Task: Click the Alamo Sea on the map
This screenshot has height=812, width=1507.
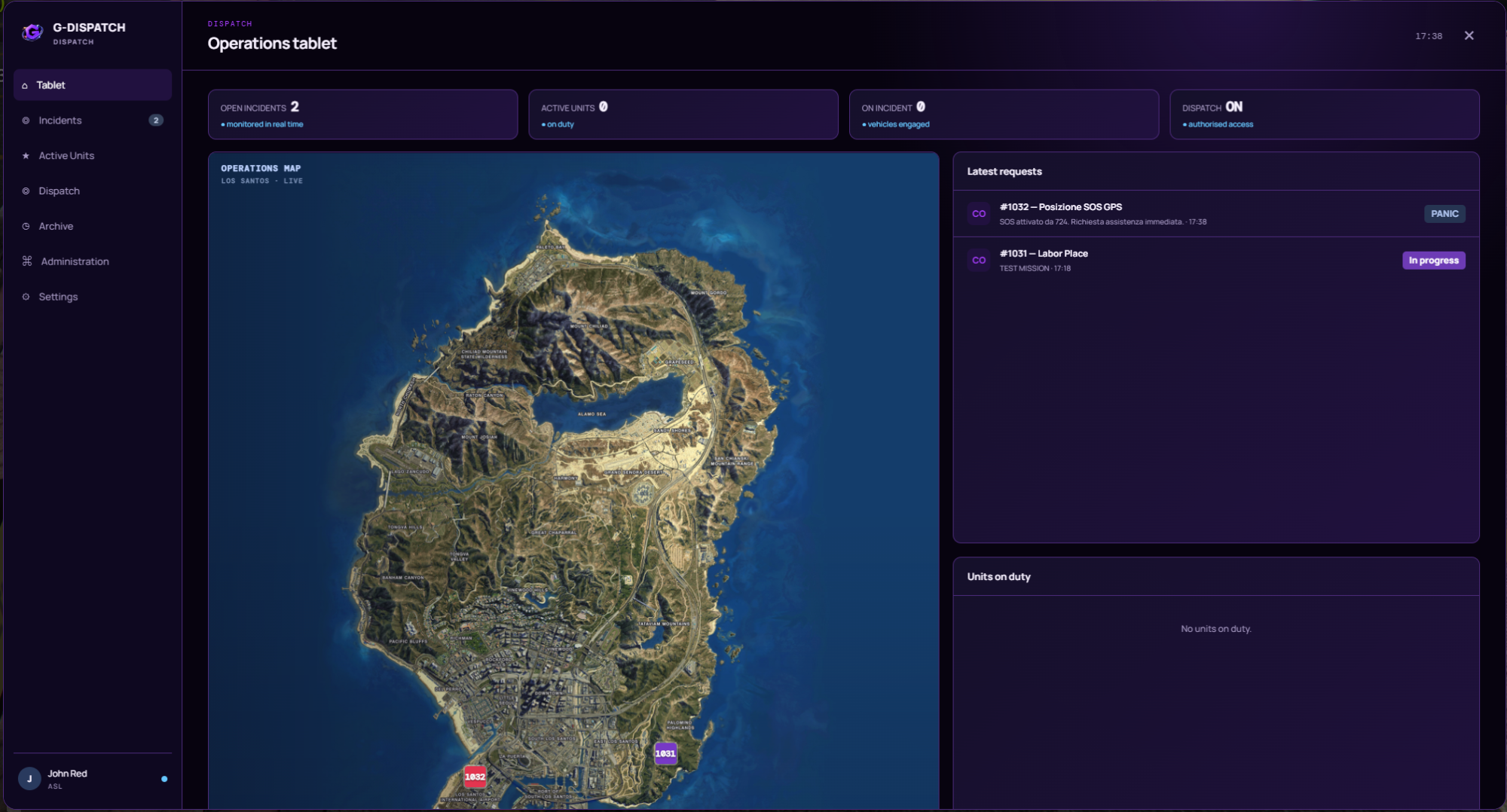Action: [591, 414]
